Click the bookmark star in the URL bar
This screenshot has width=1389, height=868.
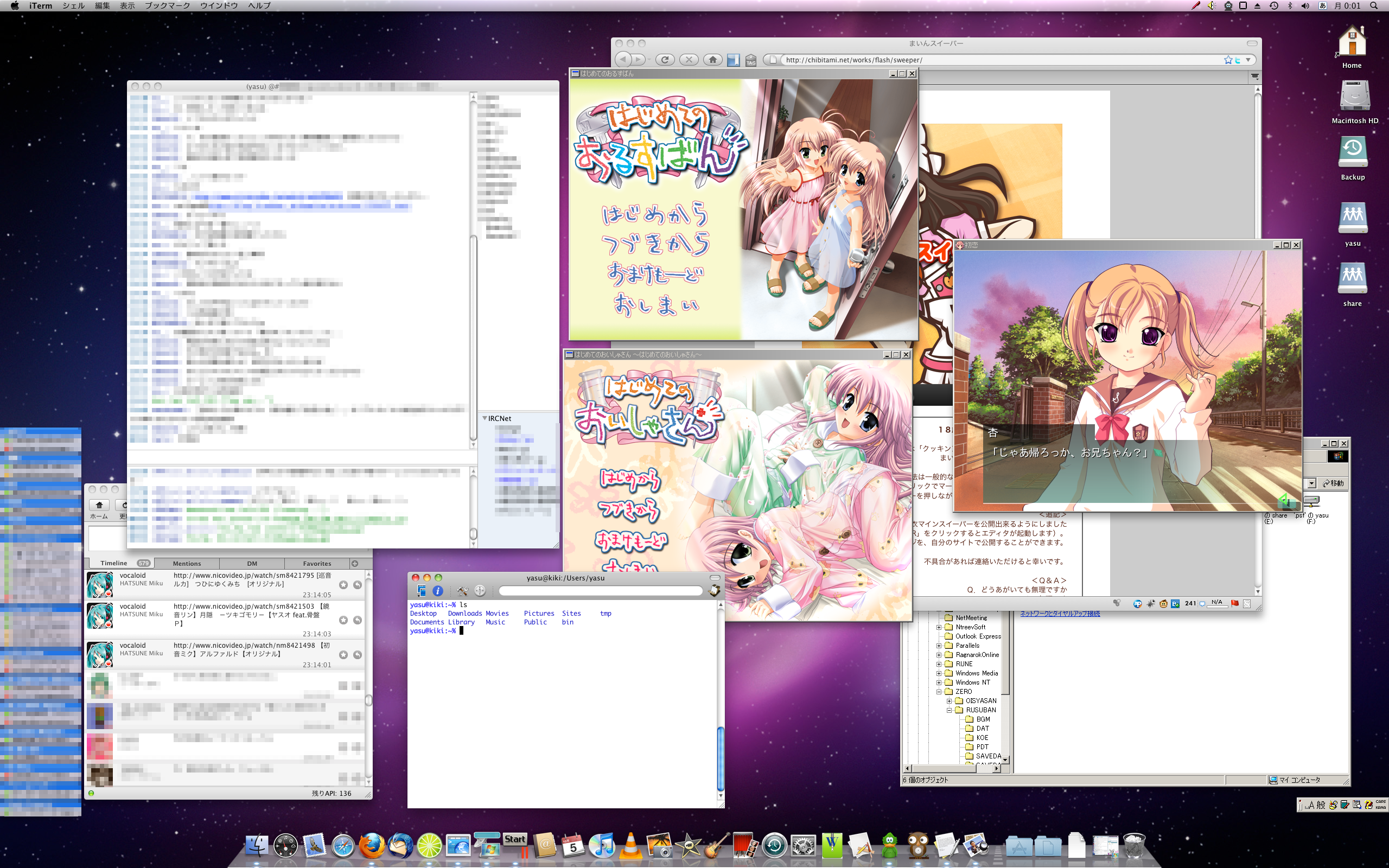click(1228, 60)
